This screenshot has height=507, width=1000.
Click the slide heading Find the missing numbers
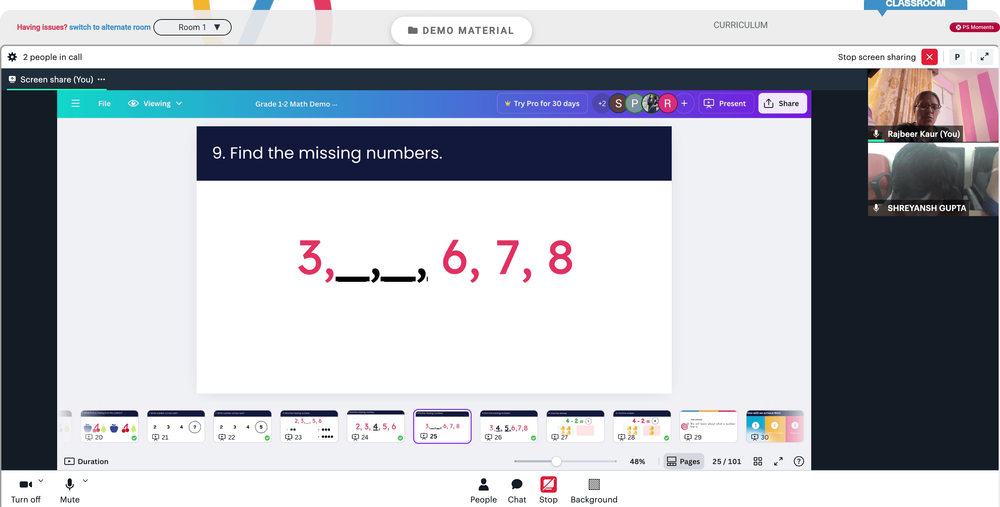click(327, 153)
